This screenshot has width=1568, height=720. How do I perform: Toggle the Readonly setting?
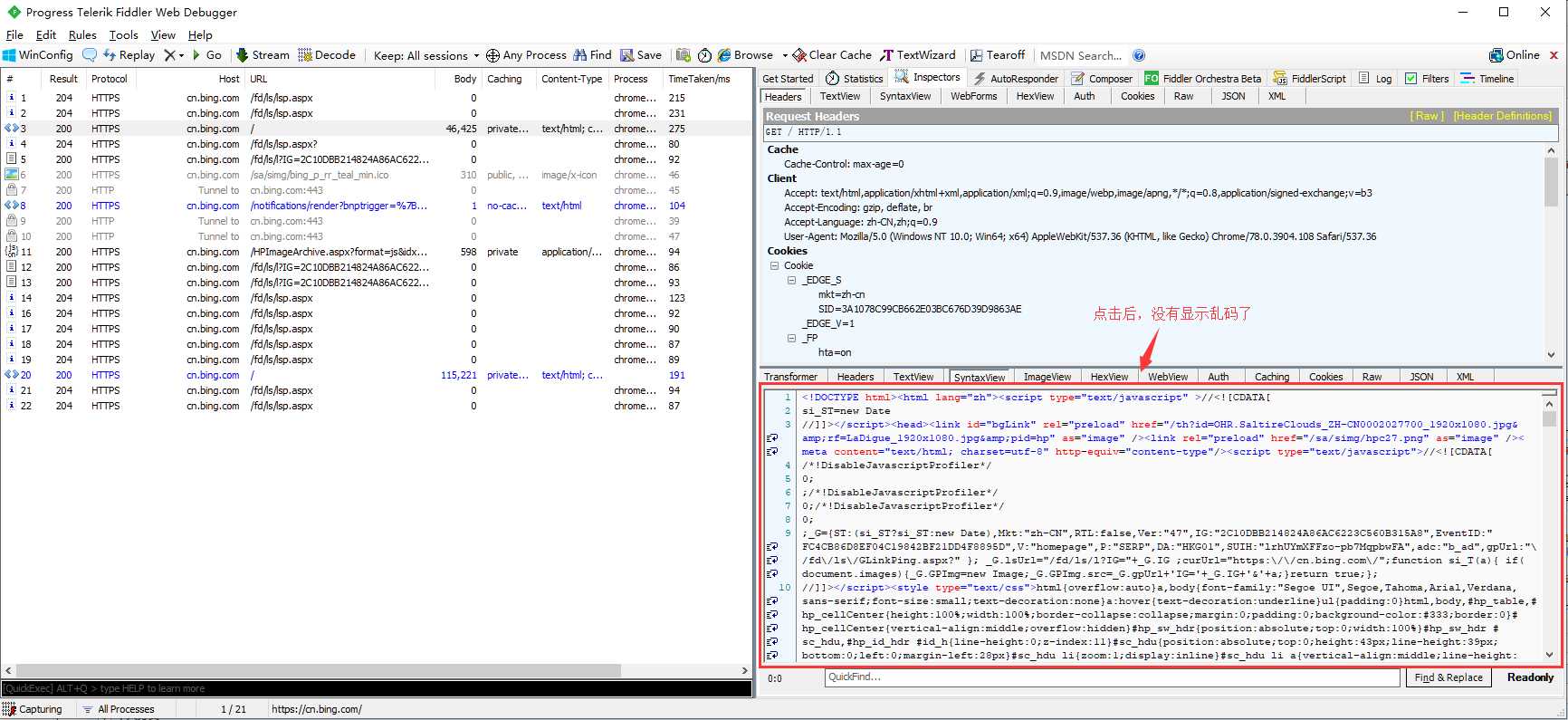1530,677
